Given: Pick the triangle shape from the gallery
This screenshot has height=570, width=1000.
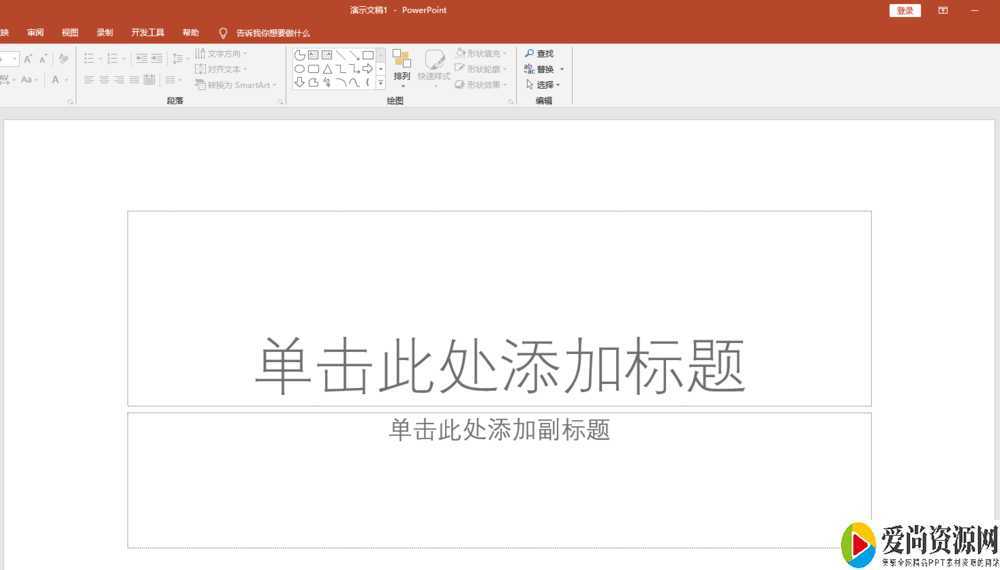Looking at the screenshot, I should coord(327,69).
